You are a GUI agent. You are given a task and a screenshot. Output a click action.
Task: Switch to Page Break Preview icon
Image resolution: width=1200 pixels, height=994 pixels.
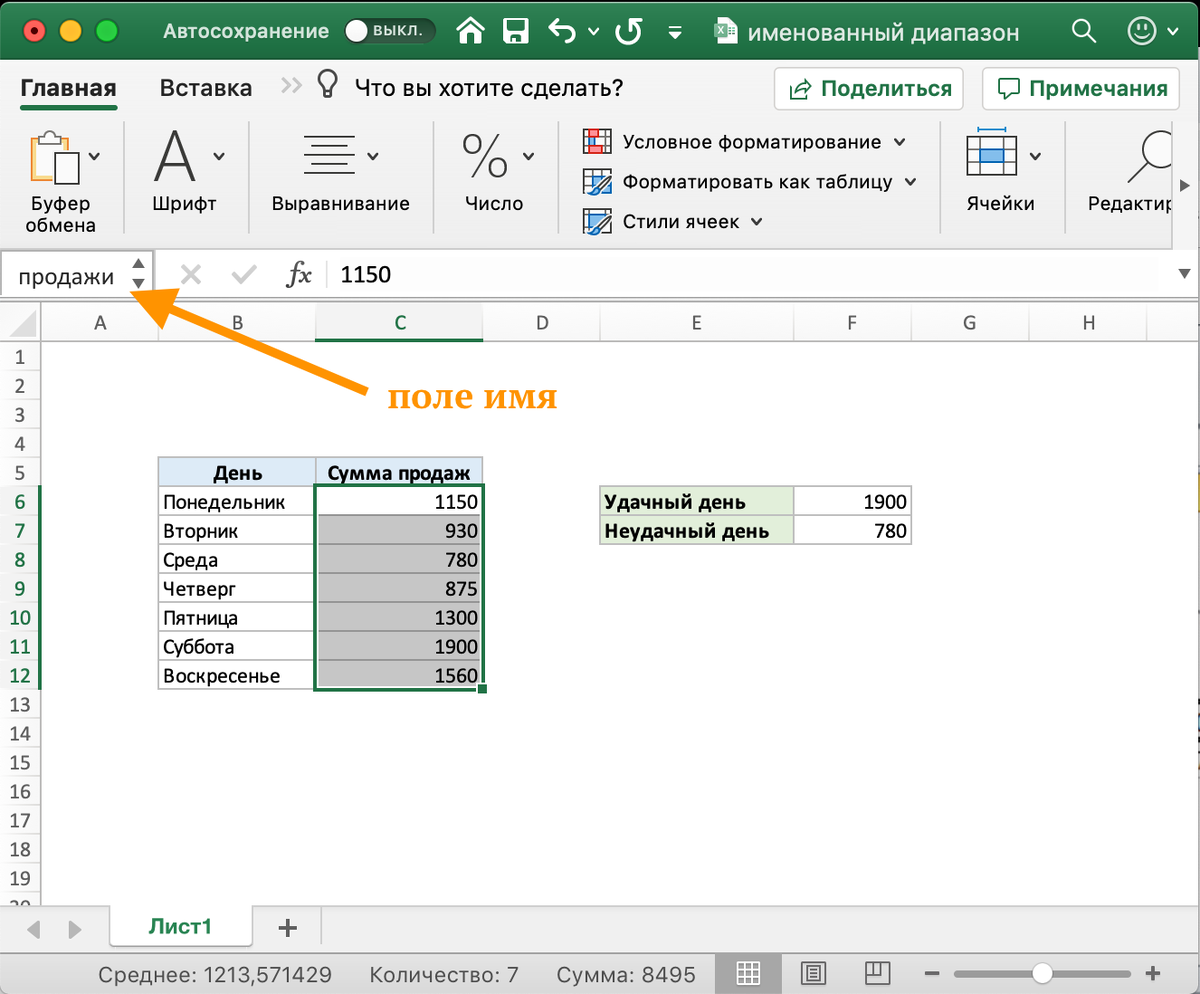877,972
